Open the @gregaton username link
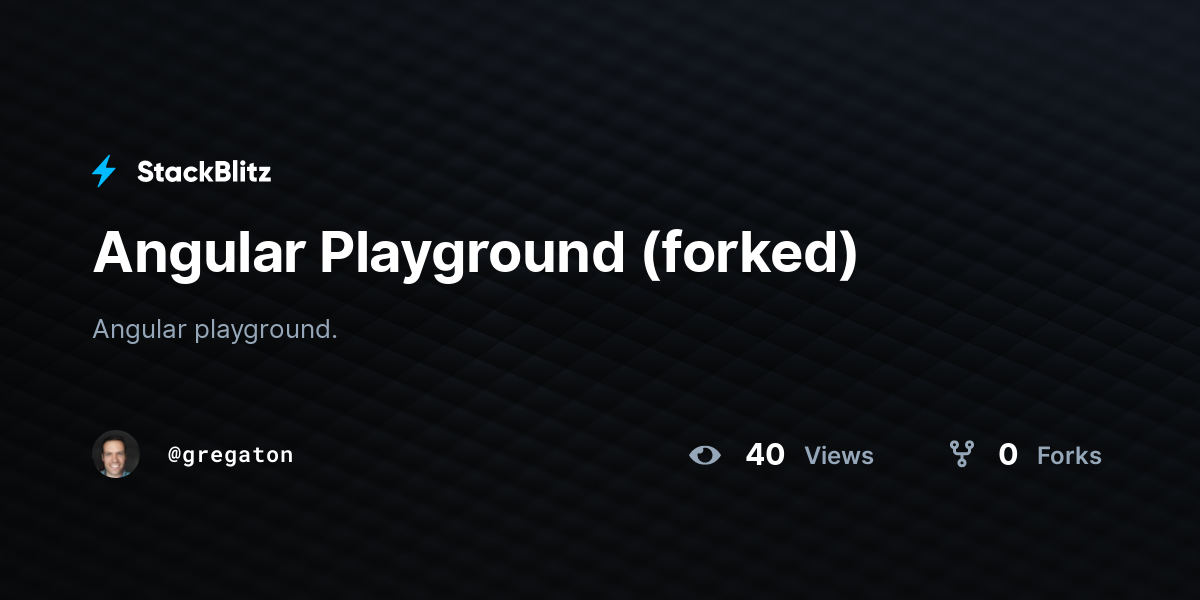The image size is (1200, 600). [x=230, y=455]
